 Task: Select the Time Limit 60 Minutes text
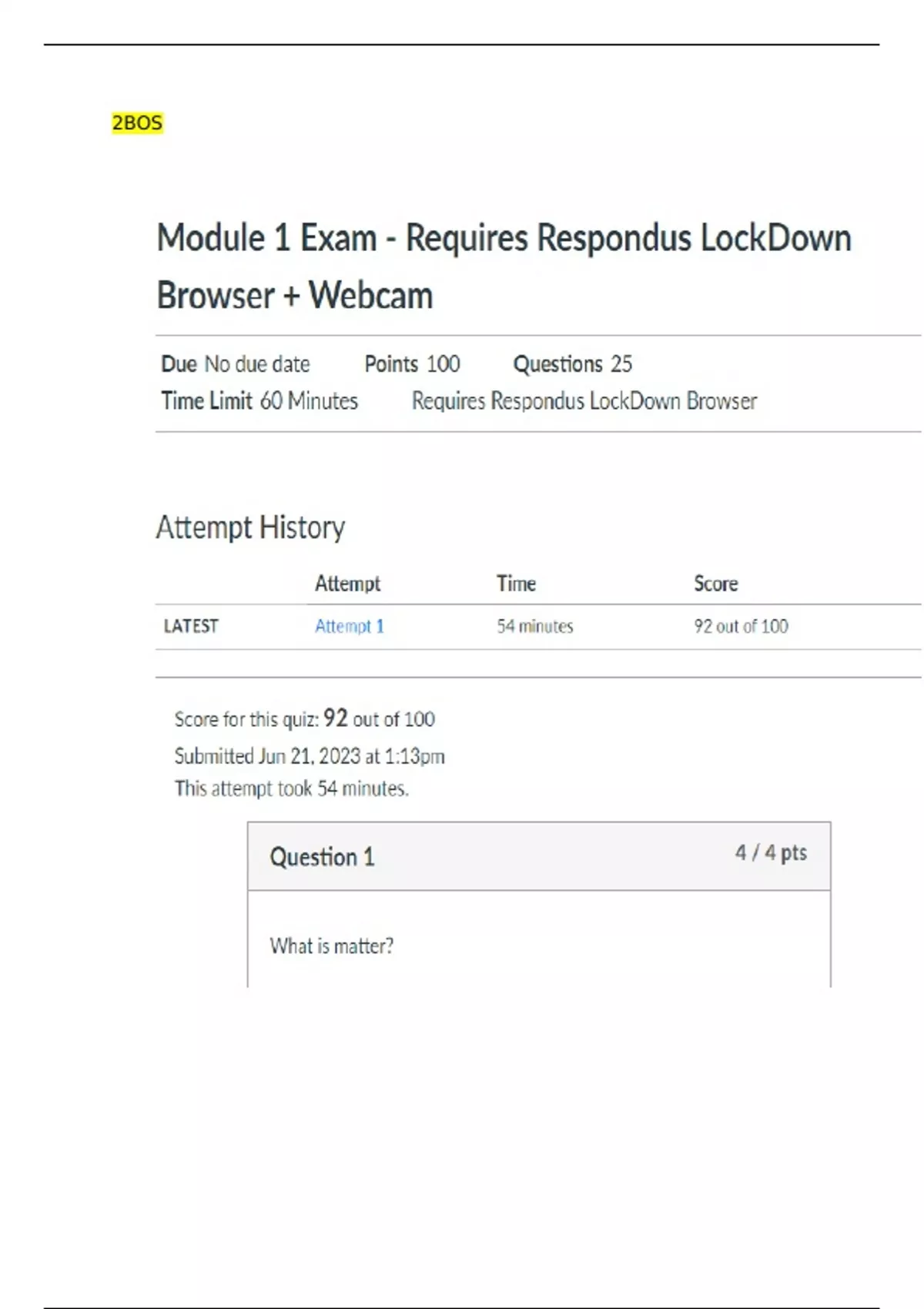pyautogui.click(x=259, y=401)
